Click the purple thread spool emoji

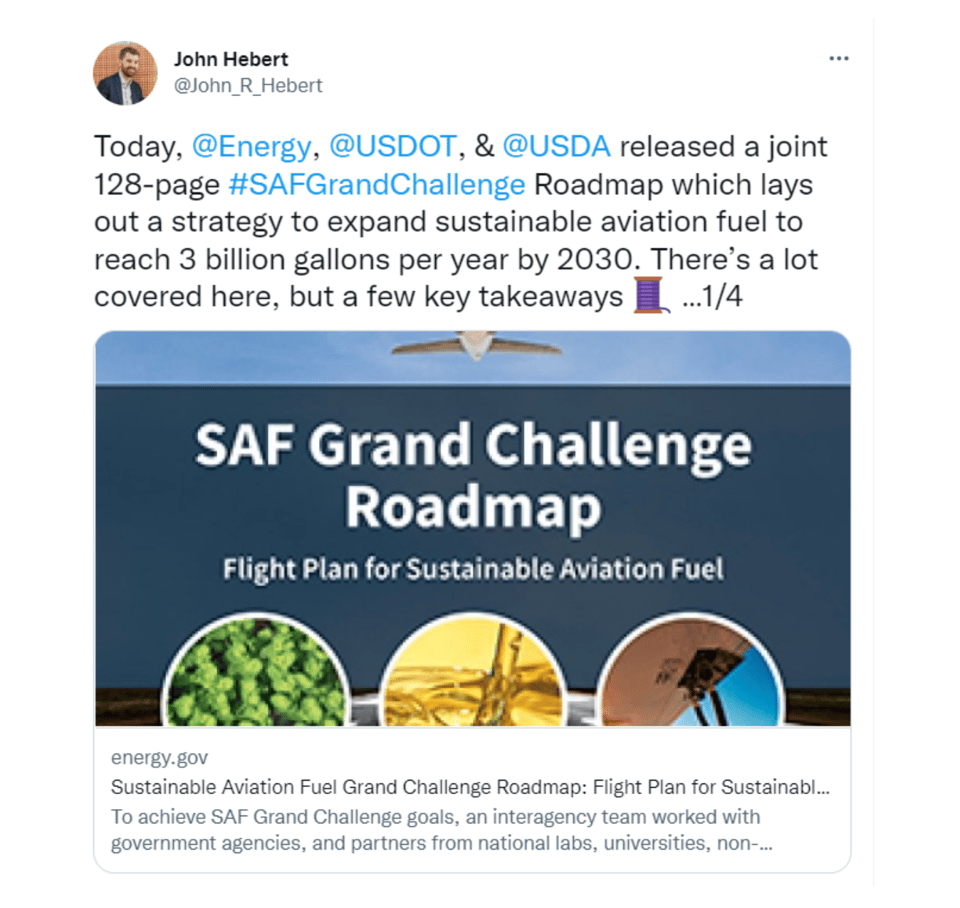pos(649,296)
